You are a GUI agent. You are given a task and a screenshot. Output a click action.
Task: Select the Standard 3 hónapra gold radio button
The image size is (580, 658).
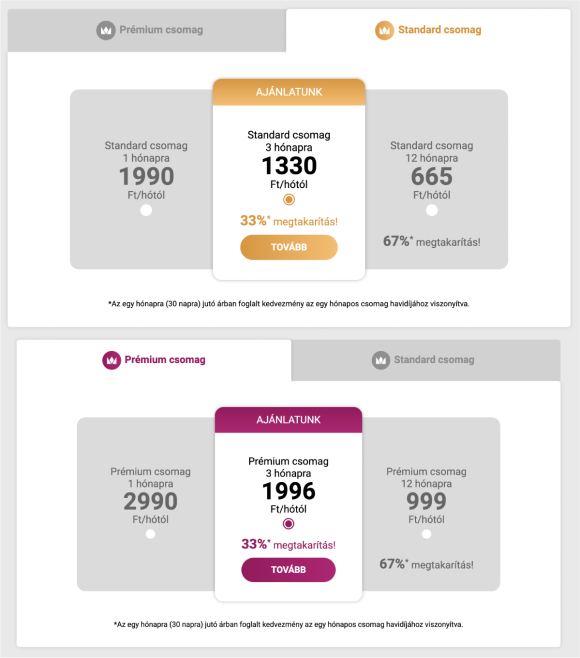coord(289,199)
